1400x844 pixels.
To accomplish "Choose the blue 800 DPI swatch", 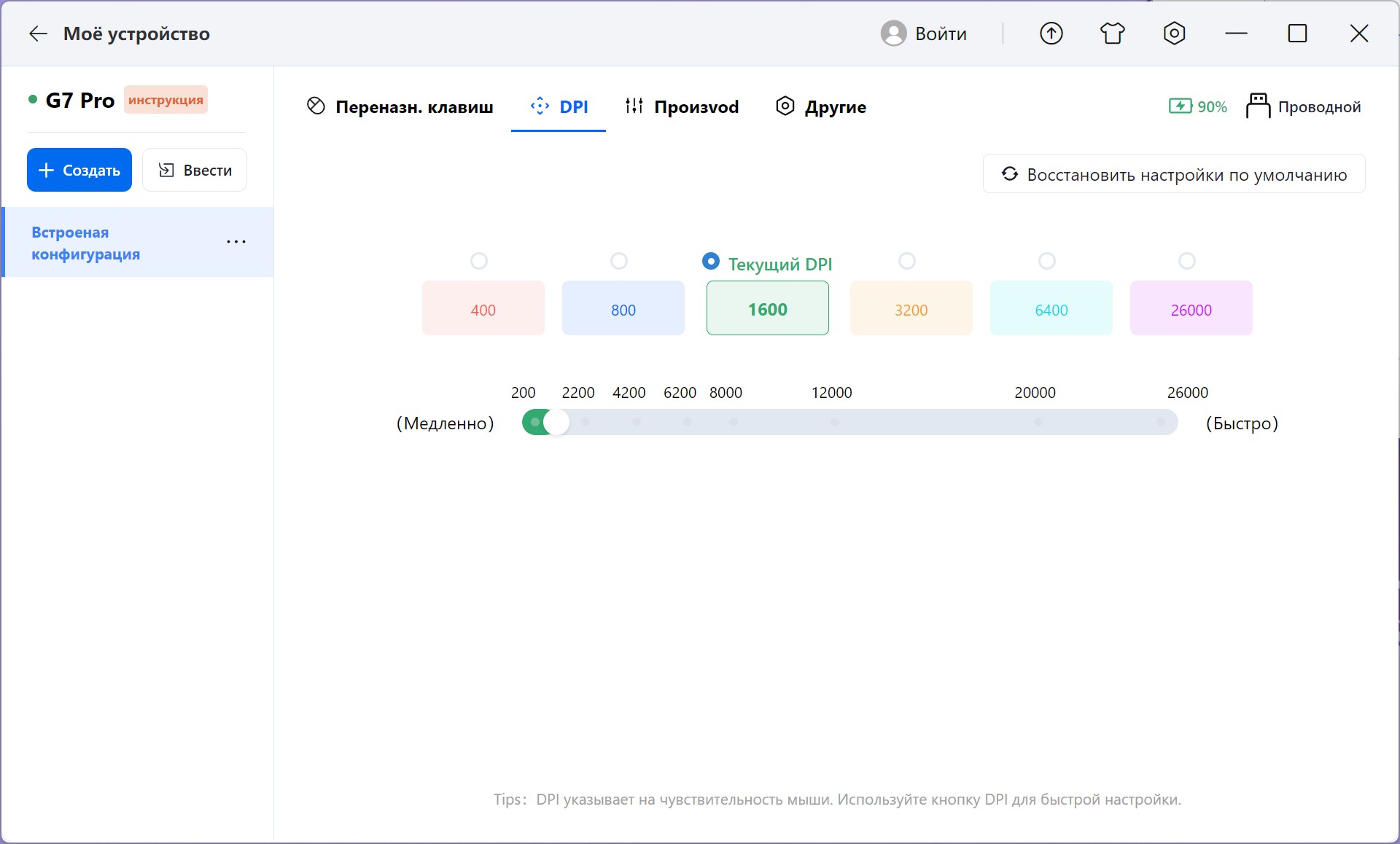I will coord(623,308).
